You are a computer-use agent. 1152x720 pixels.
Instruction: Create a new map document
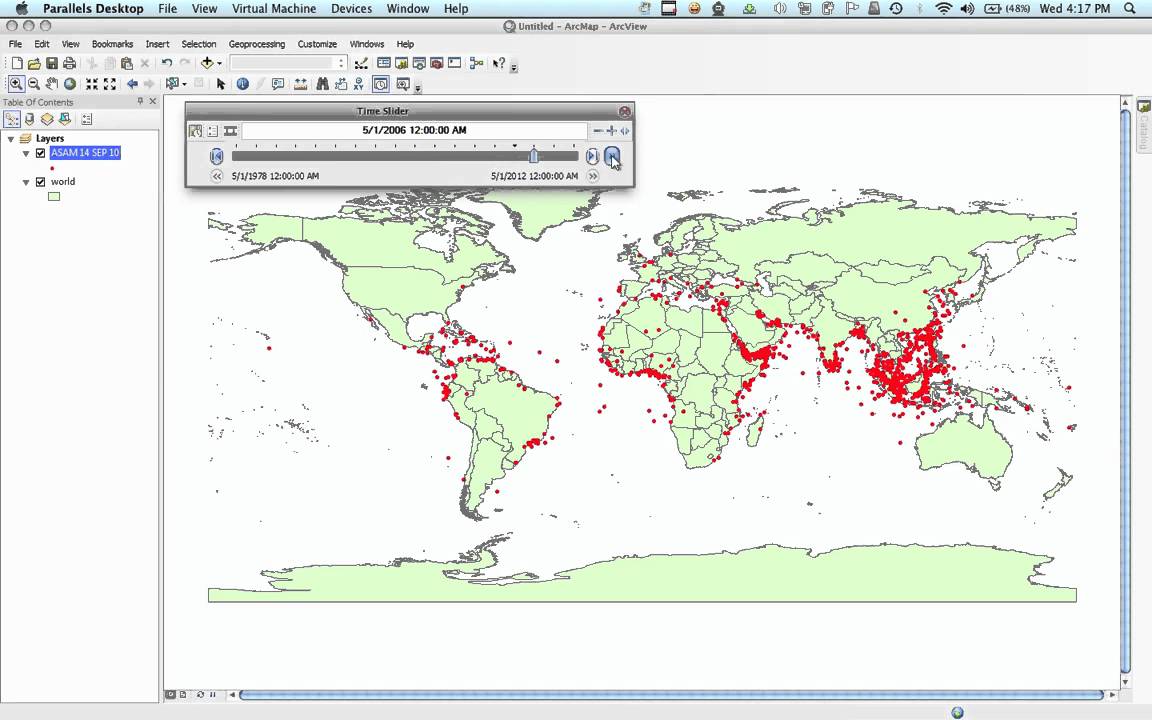[x=16, y=63]
